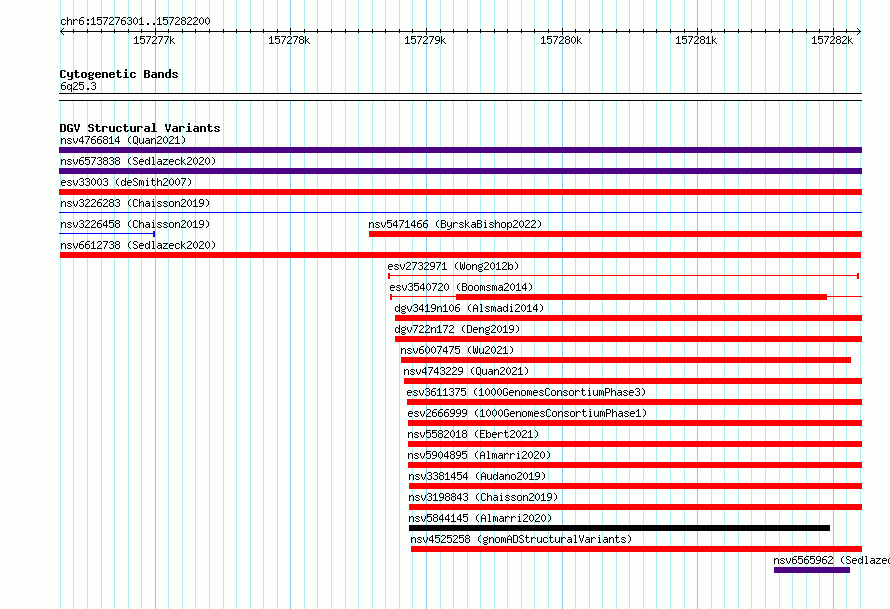The height and width of the screenshot is (609, 890).
Task: Click the dgv722n172 (Deng2019) label
Action: coord(457,329)
